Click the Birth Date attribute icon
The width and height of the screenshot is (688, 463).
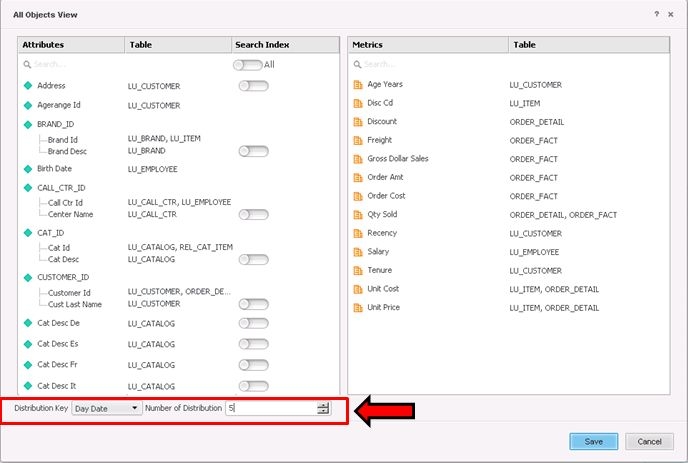28,169
